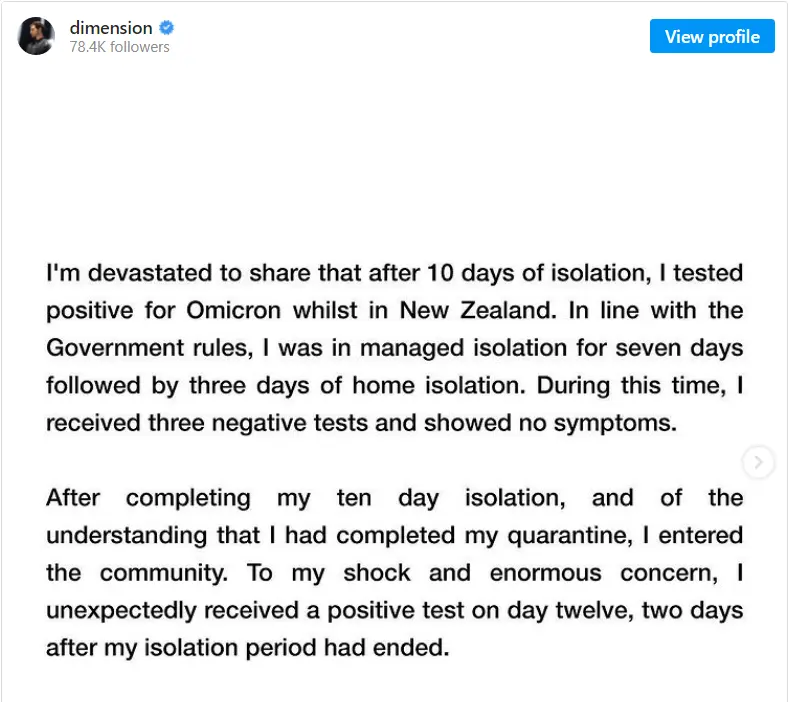The width and height of the screenshot is (796, 702).
Task: Click the line "the community. To my shock"
Action: click(x=394, y=573)
